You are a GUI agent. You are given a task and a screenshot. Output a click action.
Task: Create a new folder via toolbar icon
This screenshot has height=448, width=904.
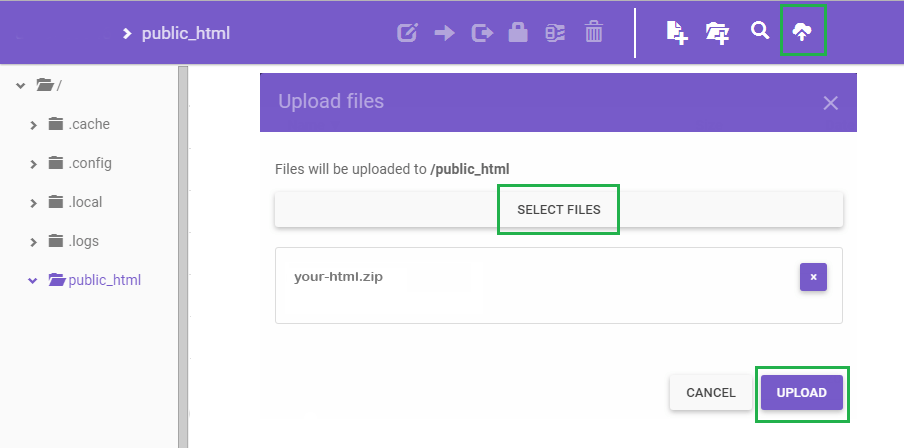click(717, 33)
